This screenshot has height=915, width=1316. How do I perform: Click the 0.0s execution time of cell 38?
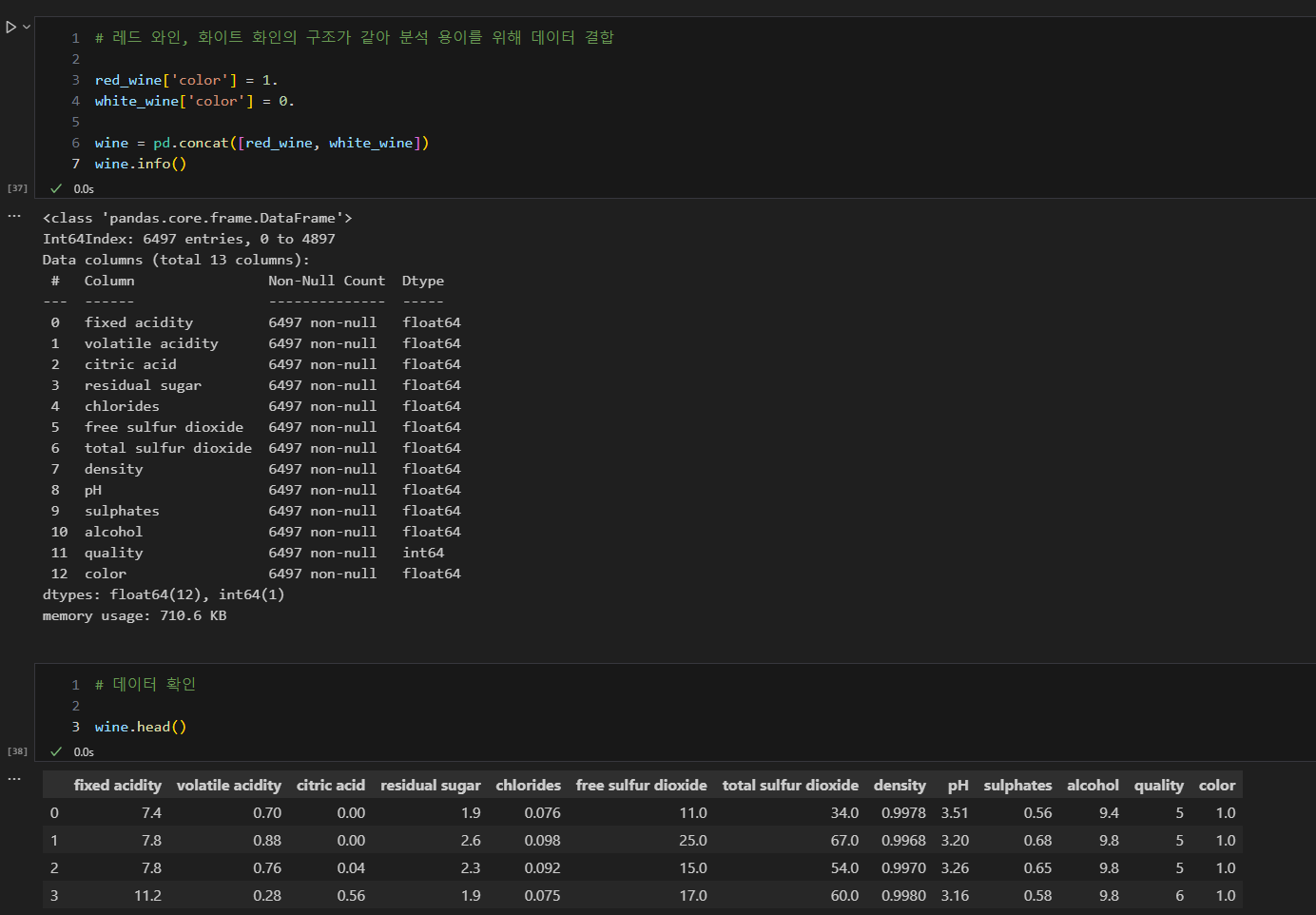point(84,751)
